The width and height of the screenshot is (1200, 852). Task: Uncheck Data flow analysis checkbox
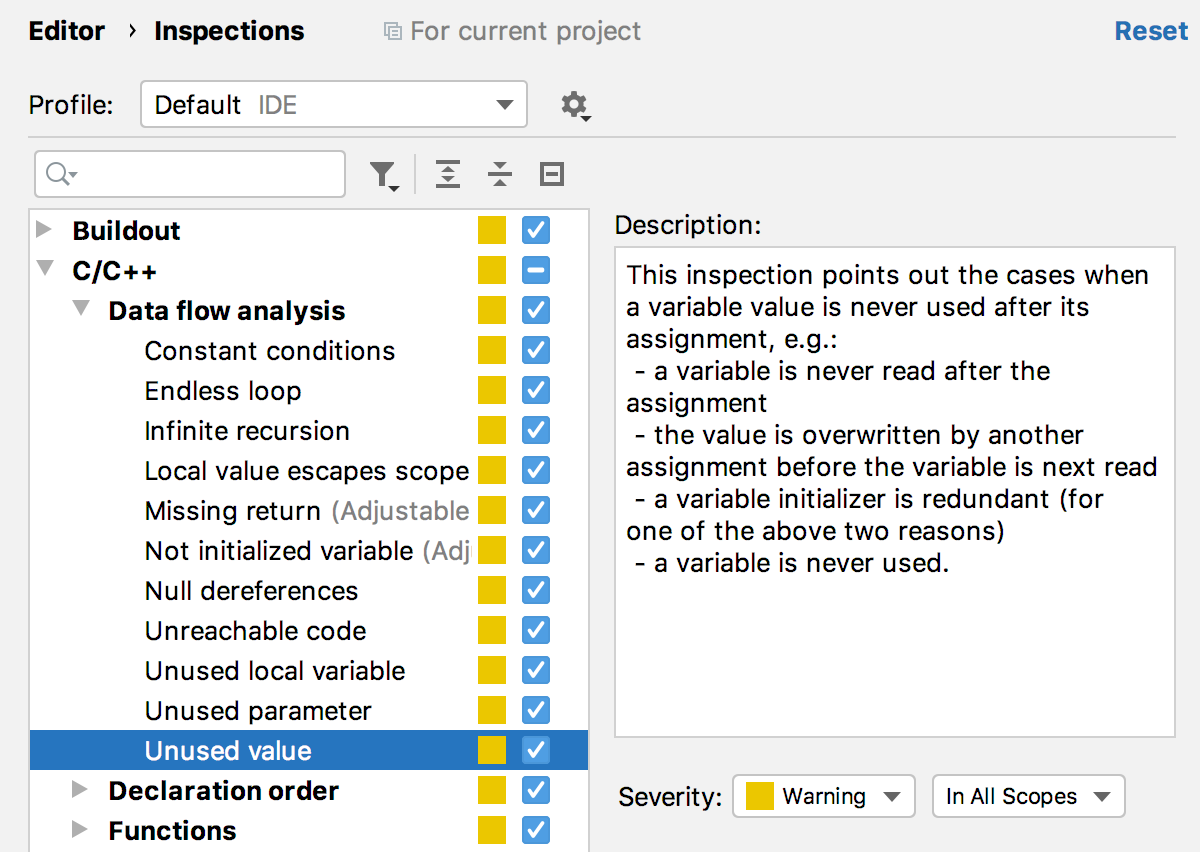[536, 311]
